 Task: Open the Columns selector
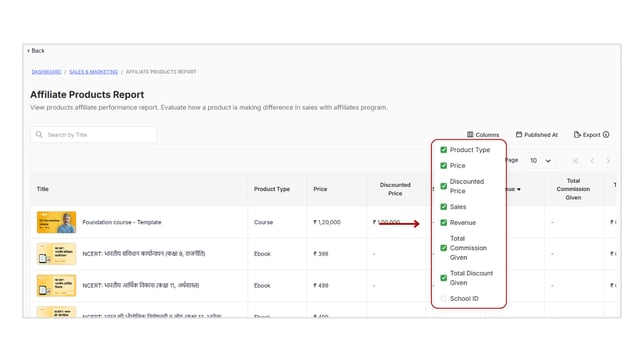click(x=483, y=135)
